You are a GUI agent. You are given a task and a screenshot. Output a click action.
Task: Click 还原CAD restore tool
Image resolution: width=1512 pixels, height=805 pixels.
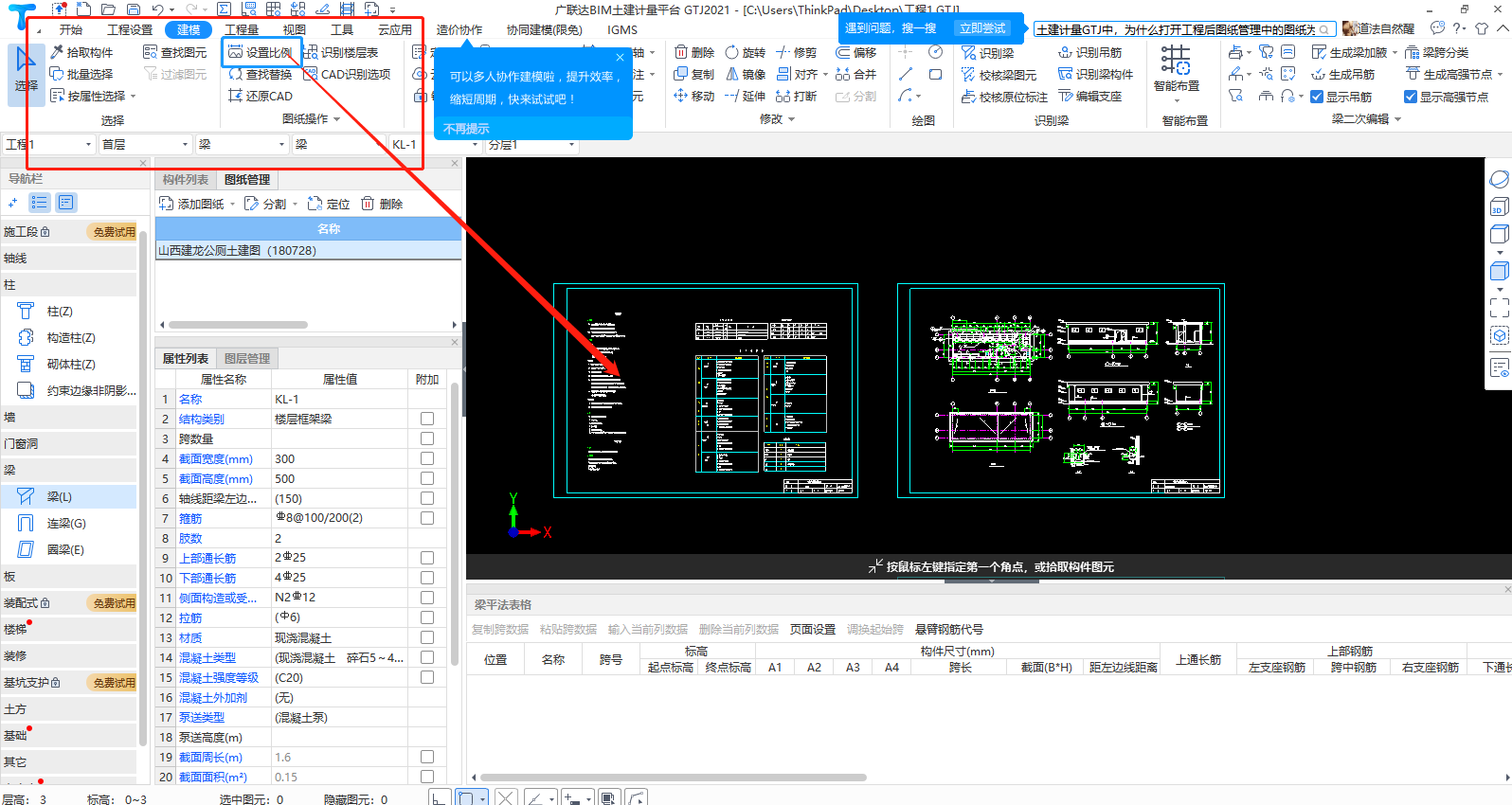tap(261, 96)
